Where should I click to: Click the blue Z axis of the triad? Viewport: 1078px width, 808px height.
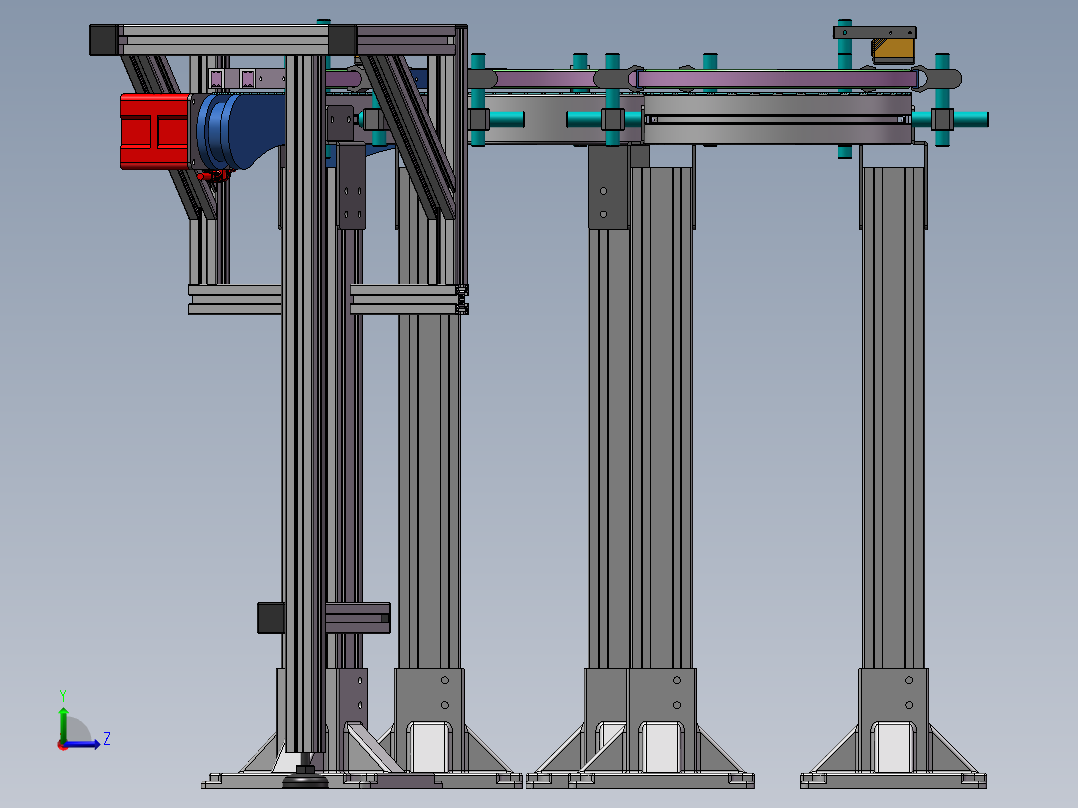point(82,744)
